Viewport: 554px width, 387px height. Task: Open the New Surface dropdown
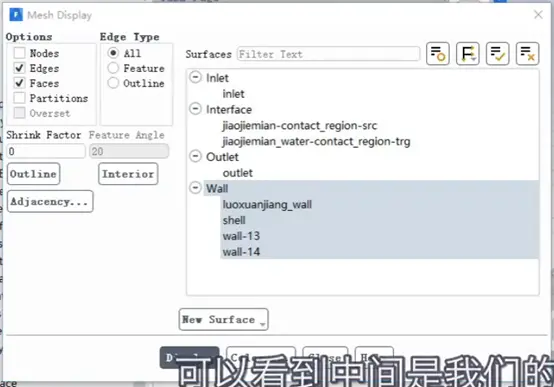point(223,319)
